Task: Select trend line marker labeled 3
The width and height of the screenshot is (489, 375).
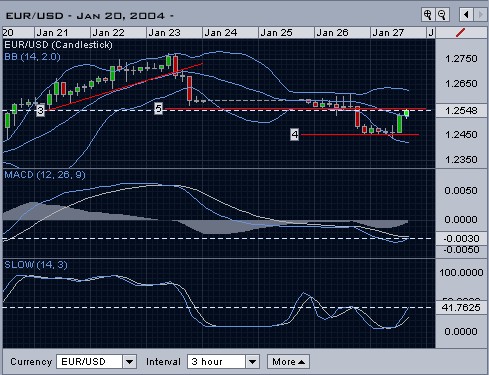Action: click(40, 110)
